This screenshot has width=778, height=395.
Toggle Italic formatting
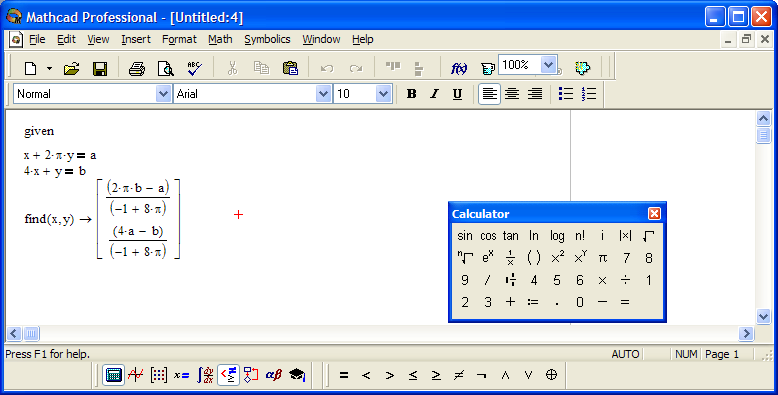pos(434,94)
